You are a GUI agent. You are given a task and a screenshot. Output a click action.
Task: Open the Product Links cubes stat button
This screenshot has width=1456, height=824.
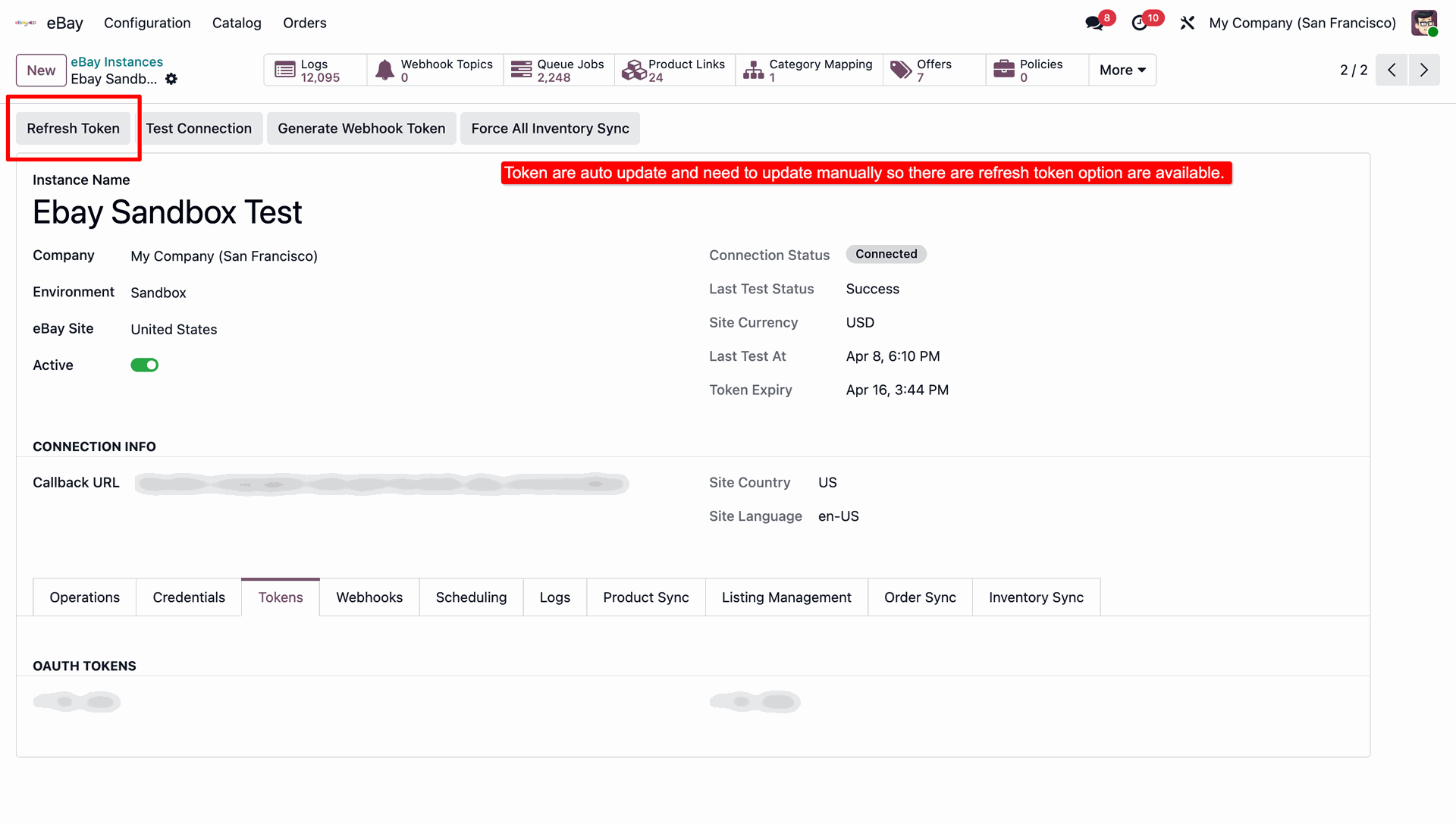click(675, 70)
